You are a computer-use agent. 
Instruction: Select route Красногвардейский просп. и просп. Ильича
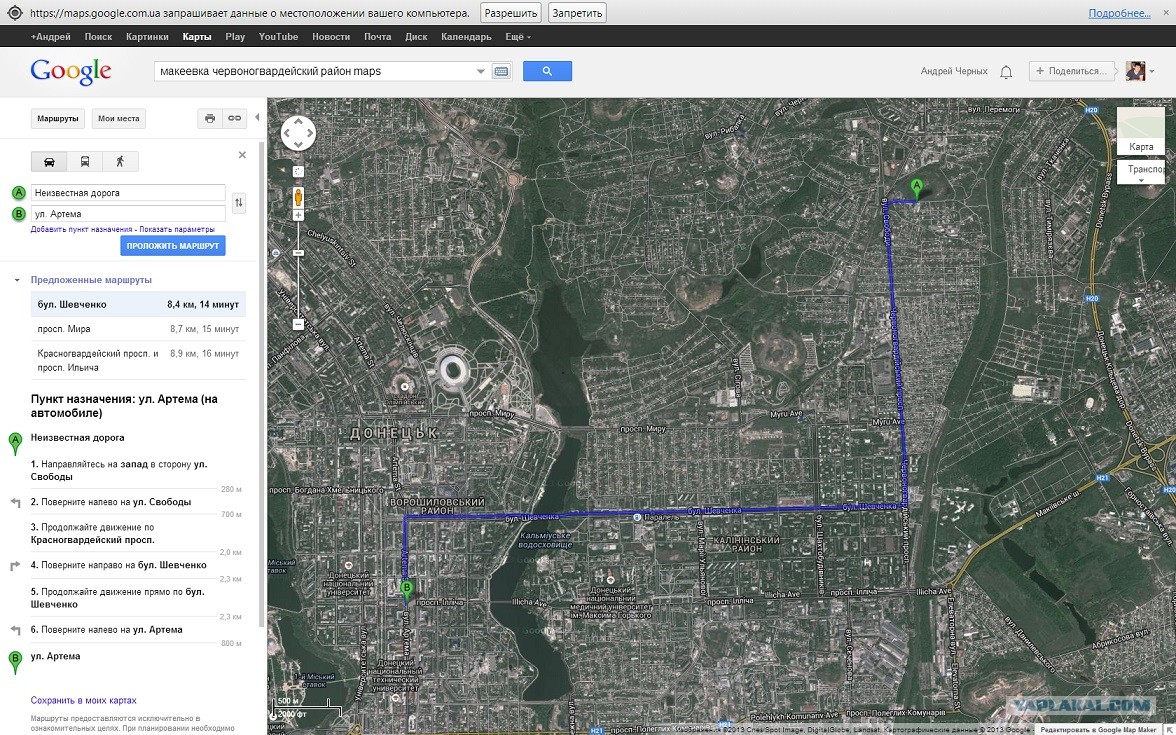pyautogui.click(x=138, y=361)
